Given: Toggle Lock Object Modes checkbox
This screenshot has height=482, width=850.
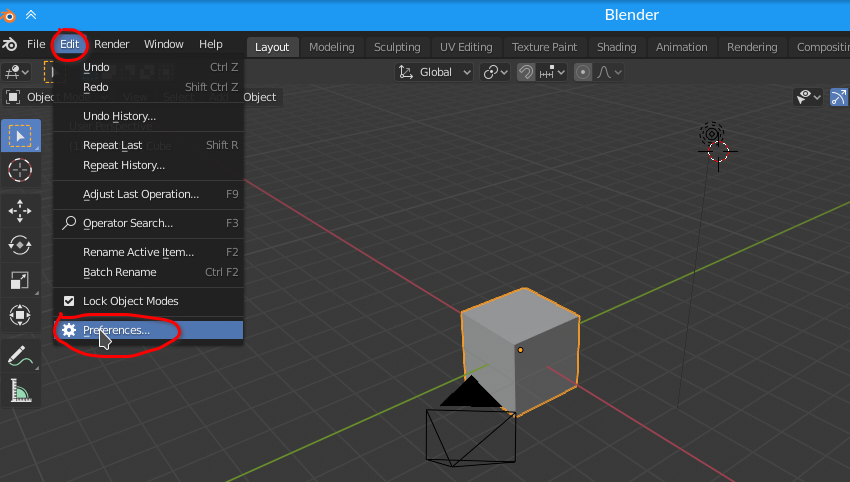Looking at the screenshot, I should click(x=69, y=301).
